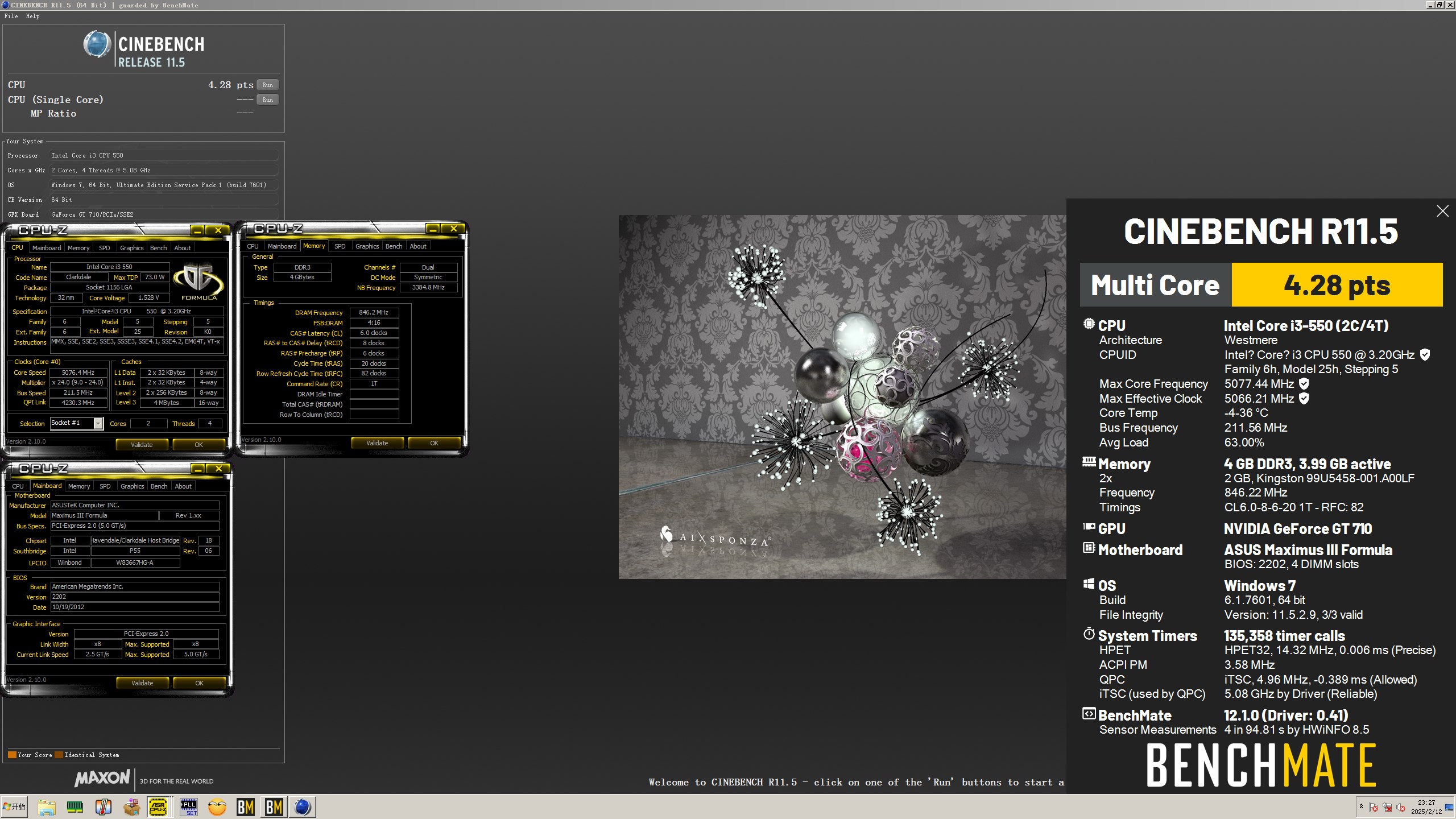Open Bench tab in the processor CPU-Z window

158,248
